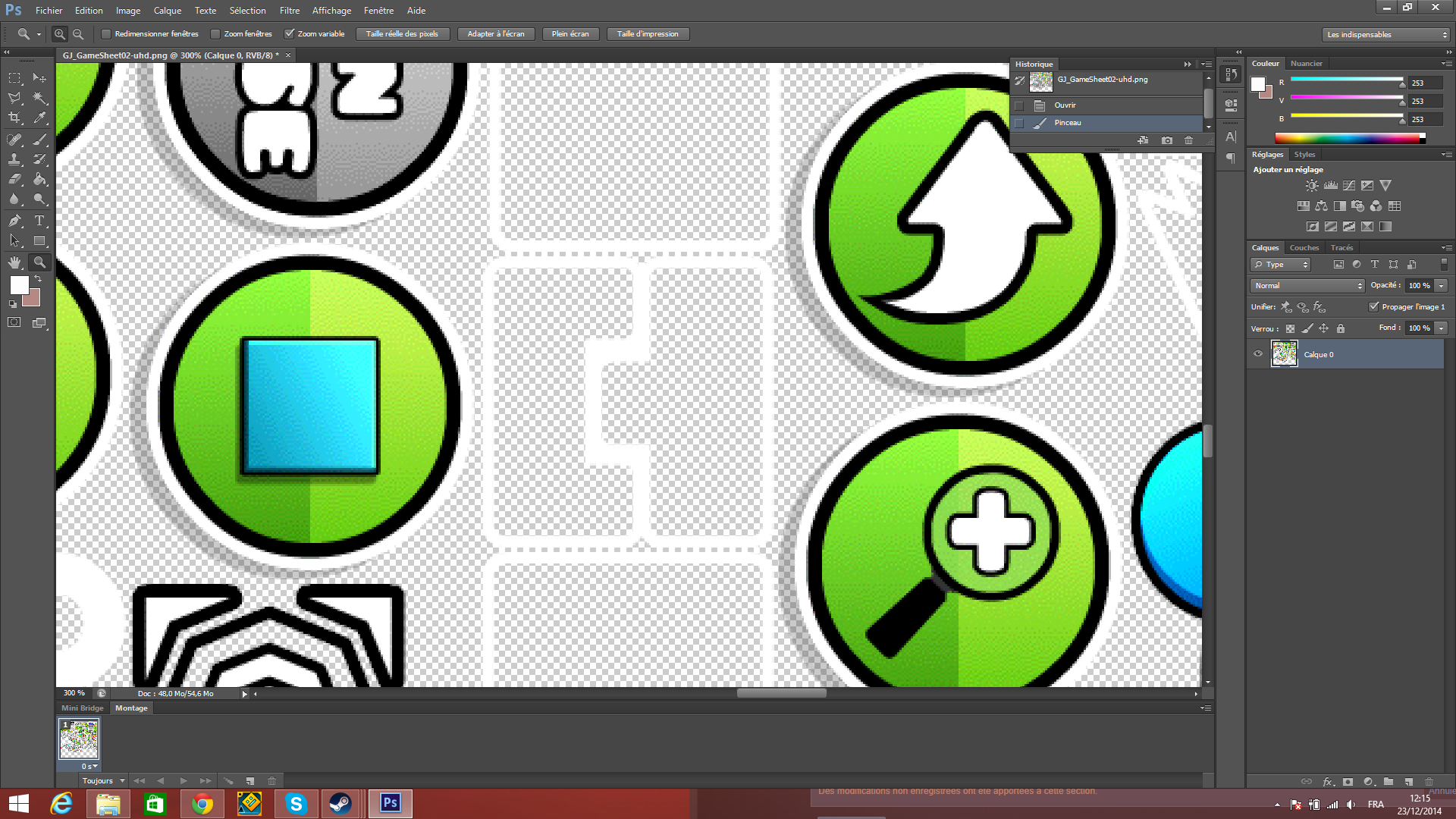1456x819 pixels.
Task: Open the Normal blend mode dropdown
Action: (x=1307, y=286)
